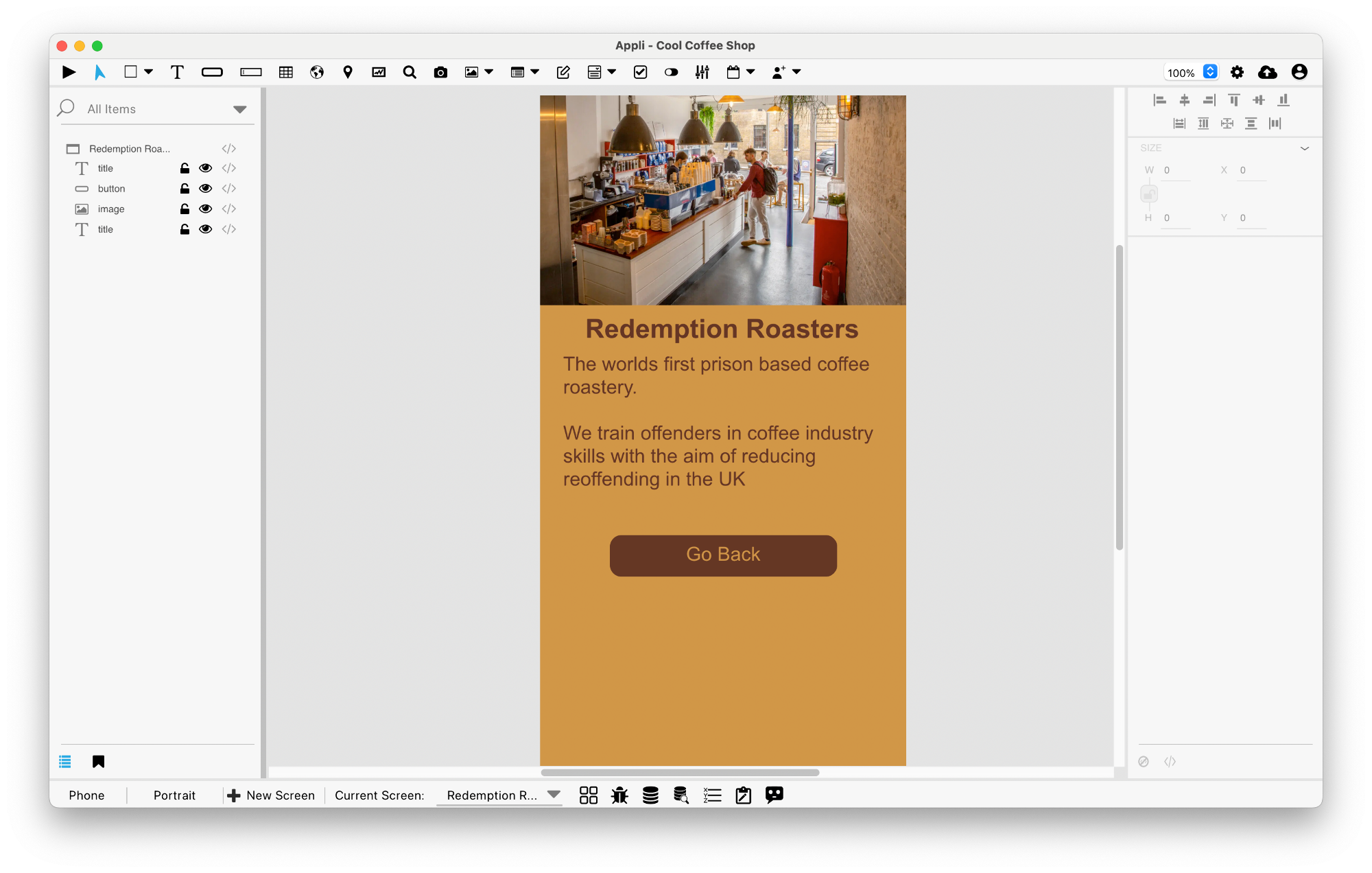Click the cloud upload icon
Image resolution: width=1372 pixels, height=873 pixels.
(1268, 72)
